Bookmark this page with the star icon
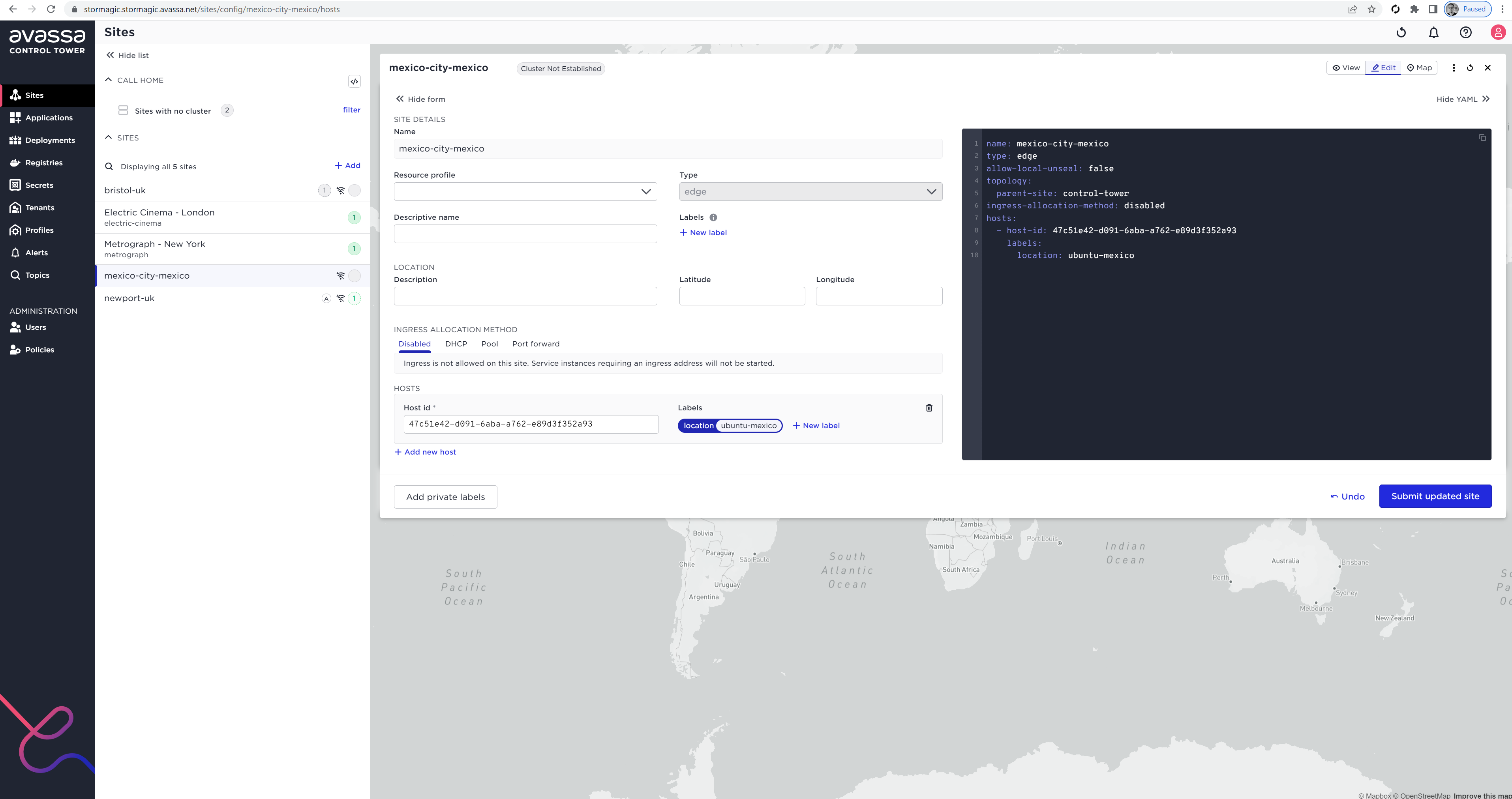Image resolution: width=1512 pixels, height=799 pixels. [x=1372, y=9]
